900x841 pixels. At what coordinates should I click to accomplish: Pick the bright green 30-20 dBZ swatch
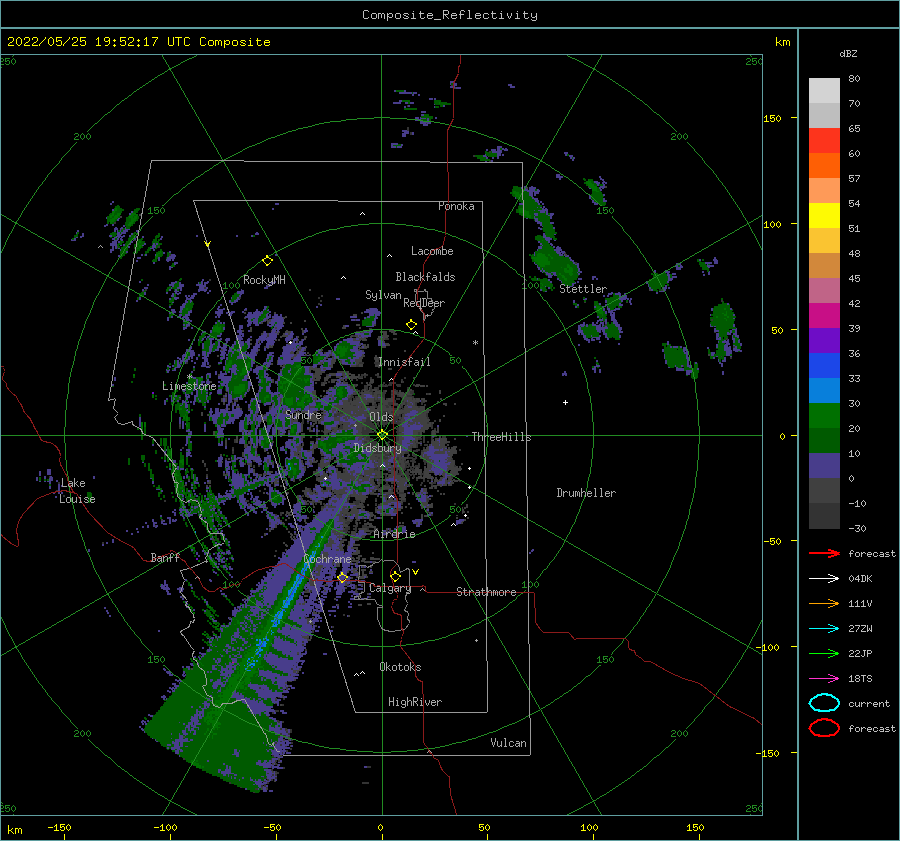(x=824, y=416)
